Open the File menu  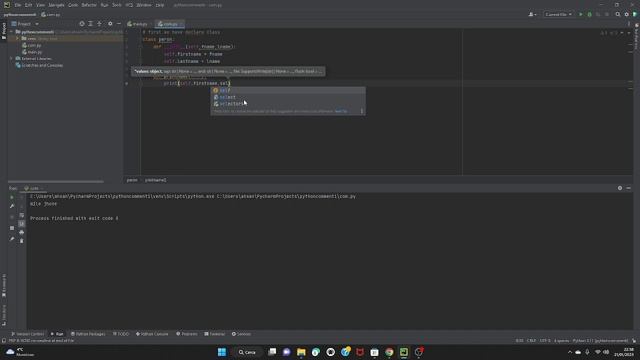pyautogui.click(x=18, y=5)
